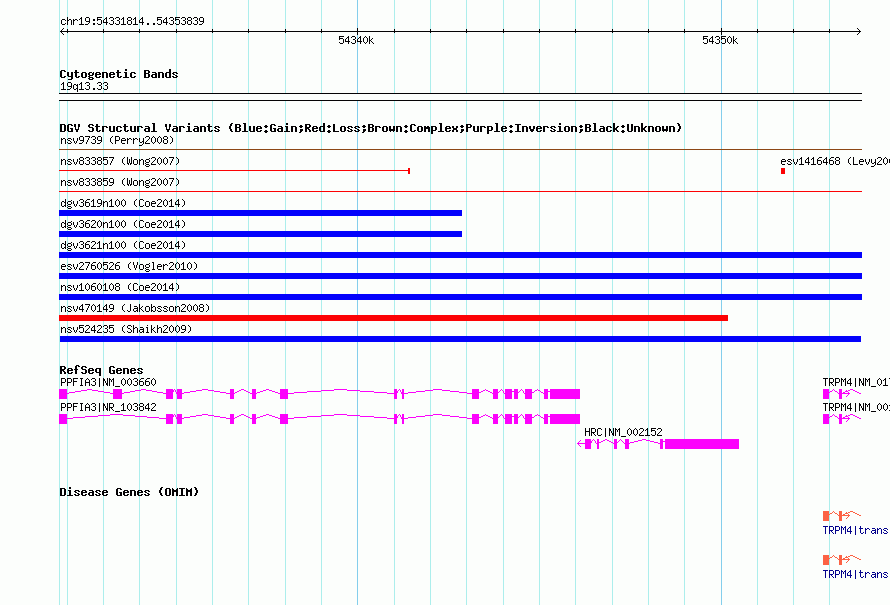
Task: Select the chr19:54331814..54353839 coordinate label
Action: [132, 22]
